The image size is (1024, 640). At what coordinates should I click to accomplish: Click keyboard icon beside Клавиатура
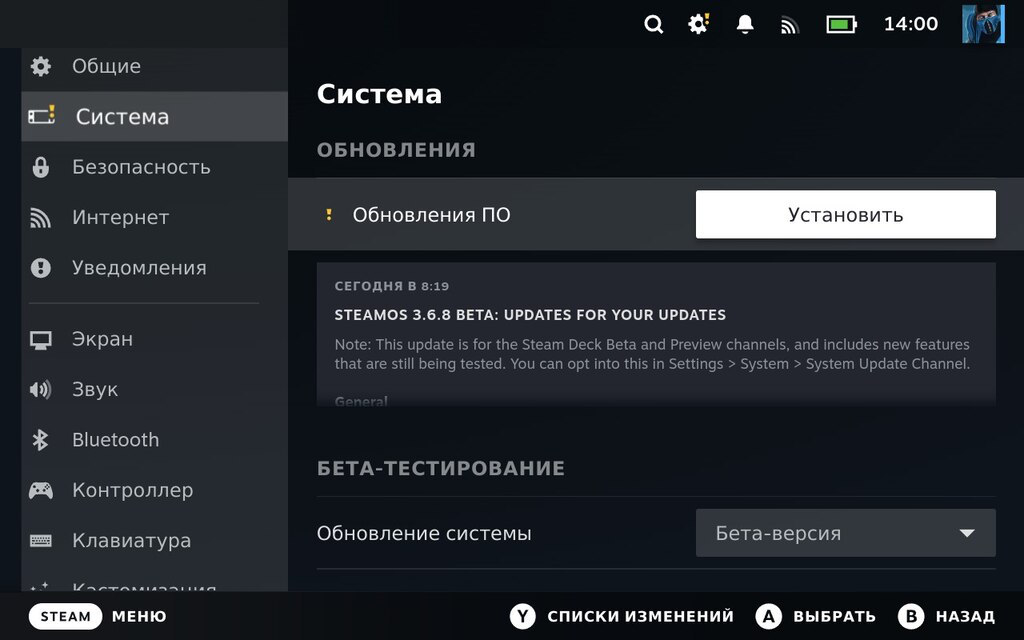pos(40,541)
